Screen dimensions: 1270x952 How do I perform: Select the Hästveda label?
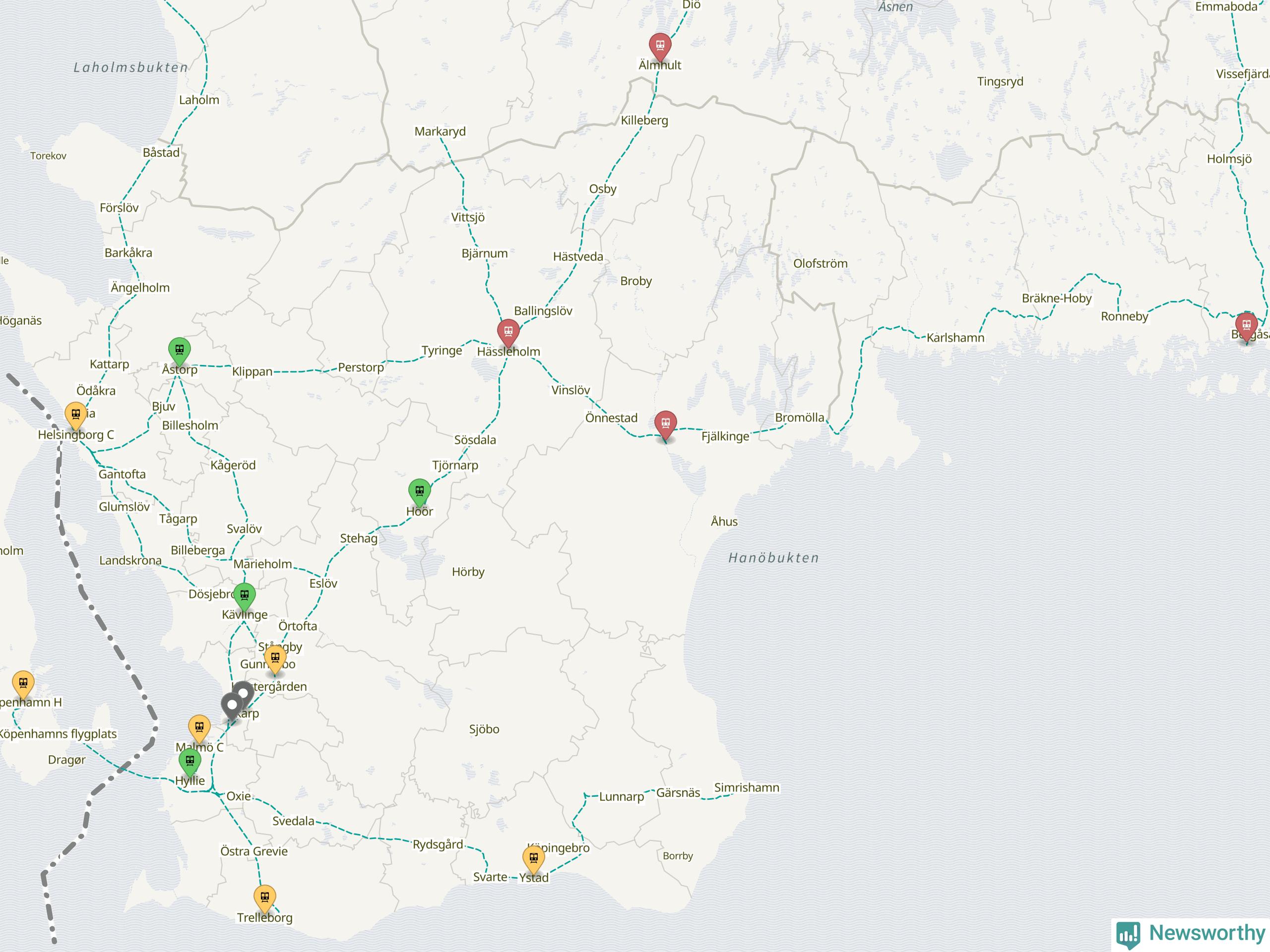[577, 256]
